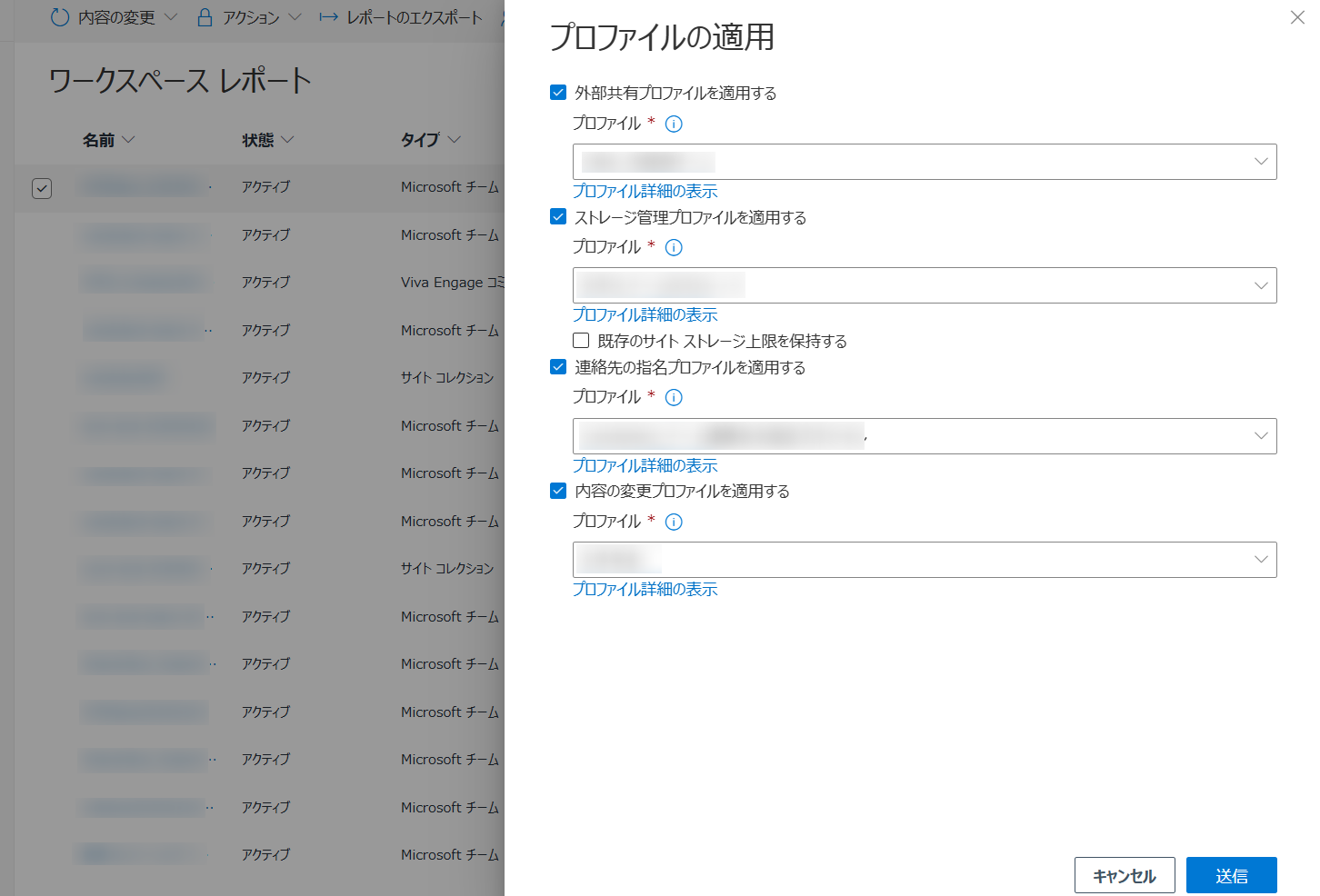Image resolution: width=1320 pixels, height=896 pixels.
Task: Click the first サイト コレクション type cell
Action: coord(447,377)
